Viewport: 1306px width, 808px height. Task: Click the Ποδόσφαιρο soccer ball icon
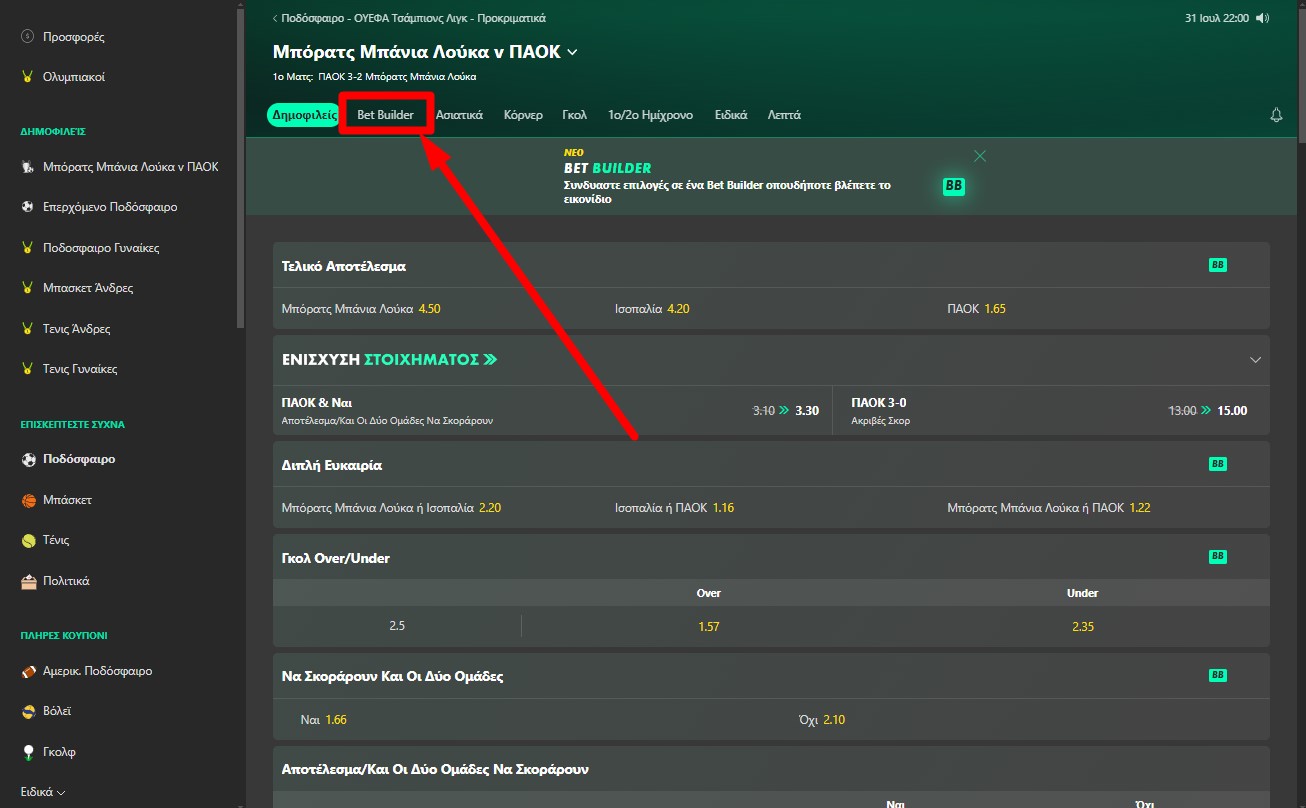(x=28, y=460)
